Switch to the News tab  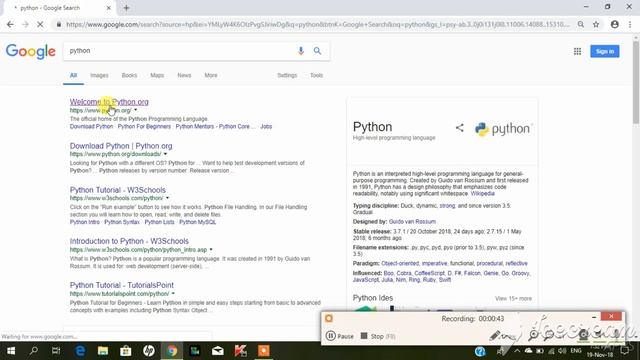coord(184,75)
